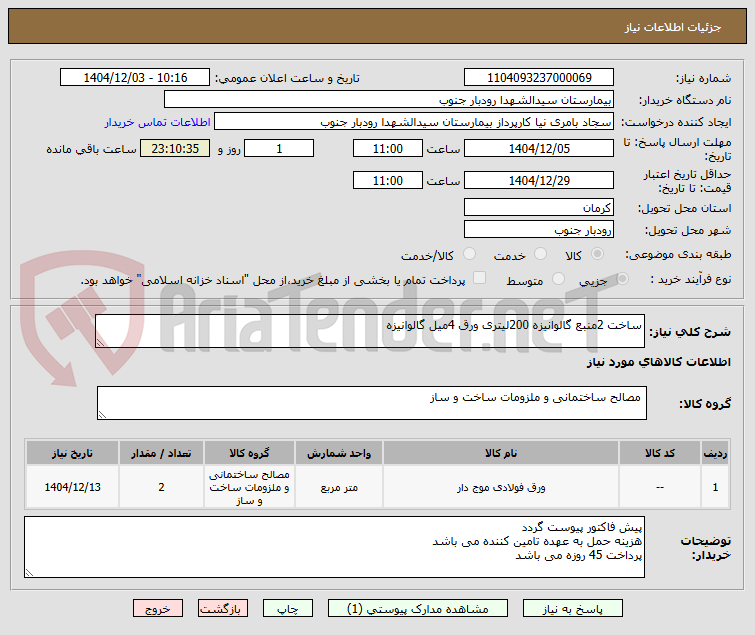Click the گروه کالا textbox
Image resolution: width=755 pixels, height=635 pixels.
click(372, 403)
